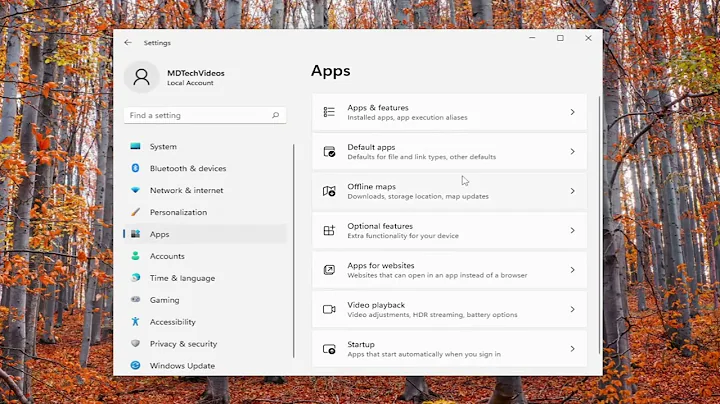Click 'Defaults for file and link types' text
The image size is (720, 404).
(422, 157)
